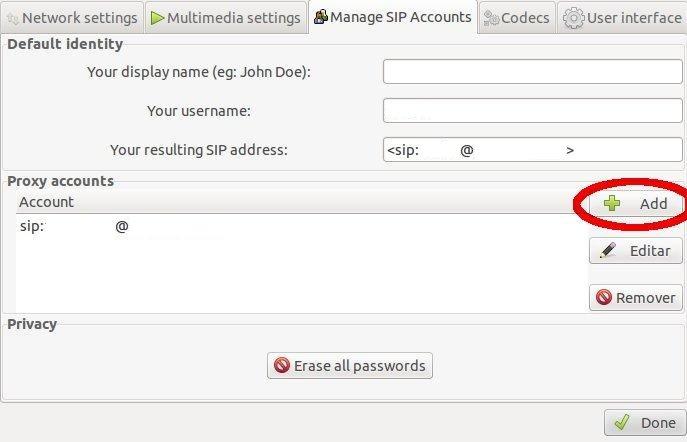The width and height of the screenshot is (687, 442).
Task: Click the green plus Add icon
Action: click(612, 204)
